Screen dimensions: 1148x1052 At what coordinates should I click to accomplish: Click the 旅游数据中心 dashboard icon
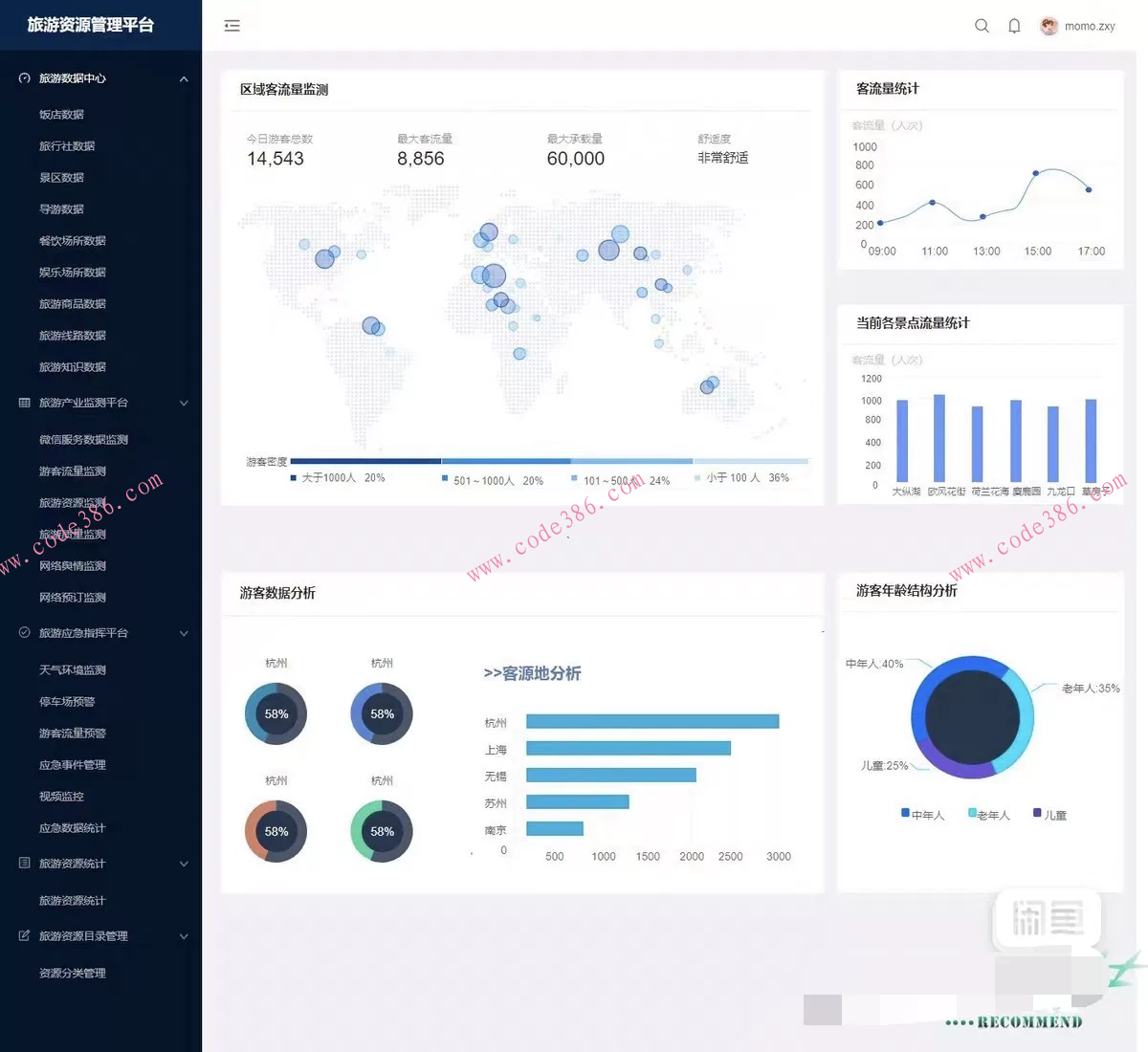pyautogui.click(x=25, y=78)
